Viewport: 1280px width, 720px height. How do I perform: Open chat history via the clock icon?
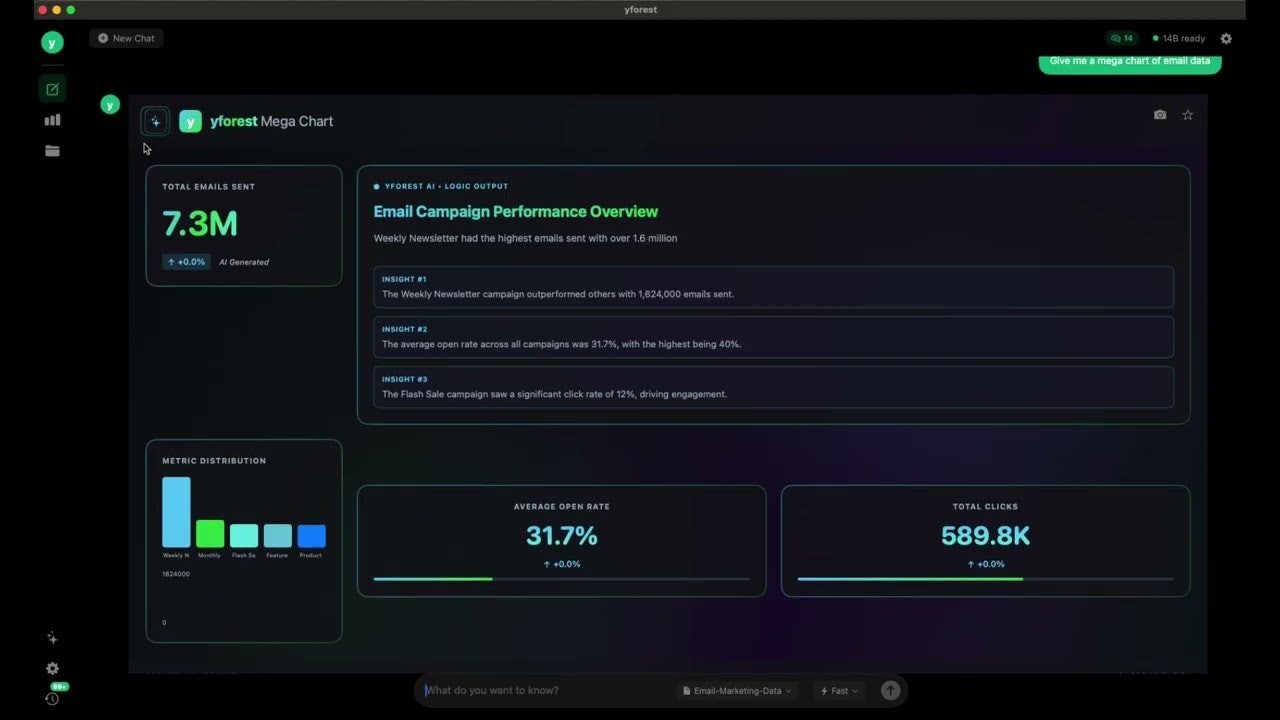52,698
